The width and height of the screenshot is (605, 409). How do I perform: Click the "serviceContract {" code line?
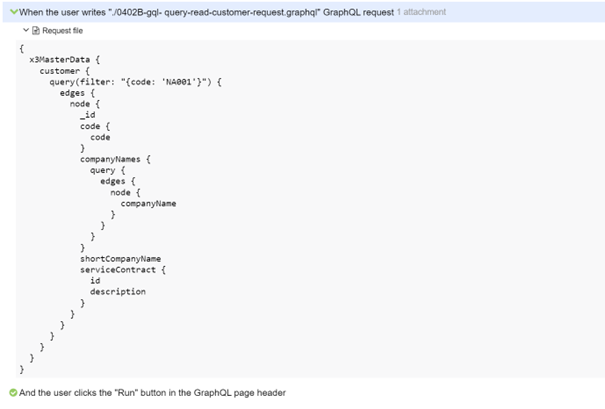tap(123, 269)
